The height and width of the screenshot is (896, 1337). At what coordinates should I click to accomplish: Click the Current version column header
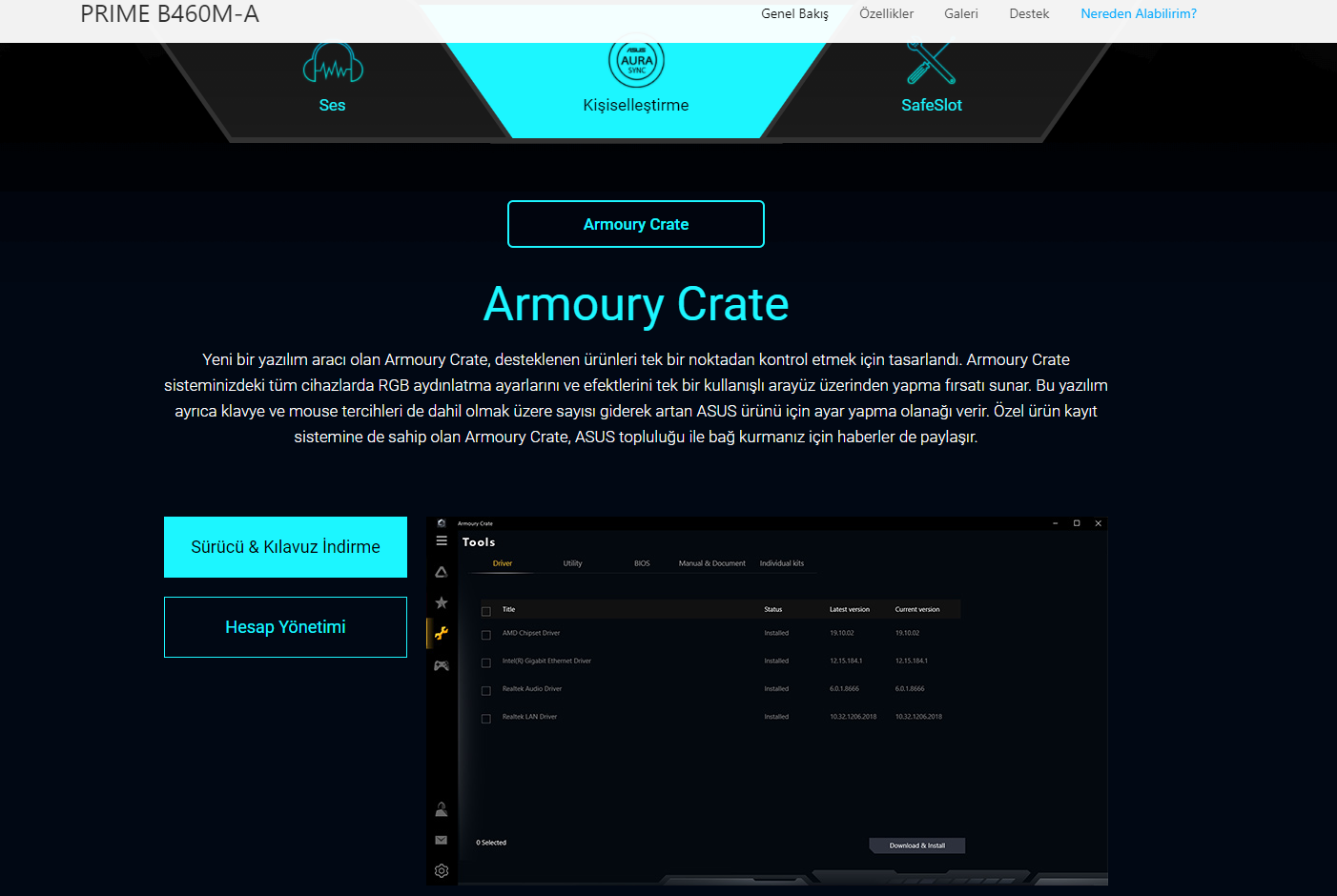tap(917, 609)
